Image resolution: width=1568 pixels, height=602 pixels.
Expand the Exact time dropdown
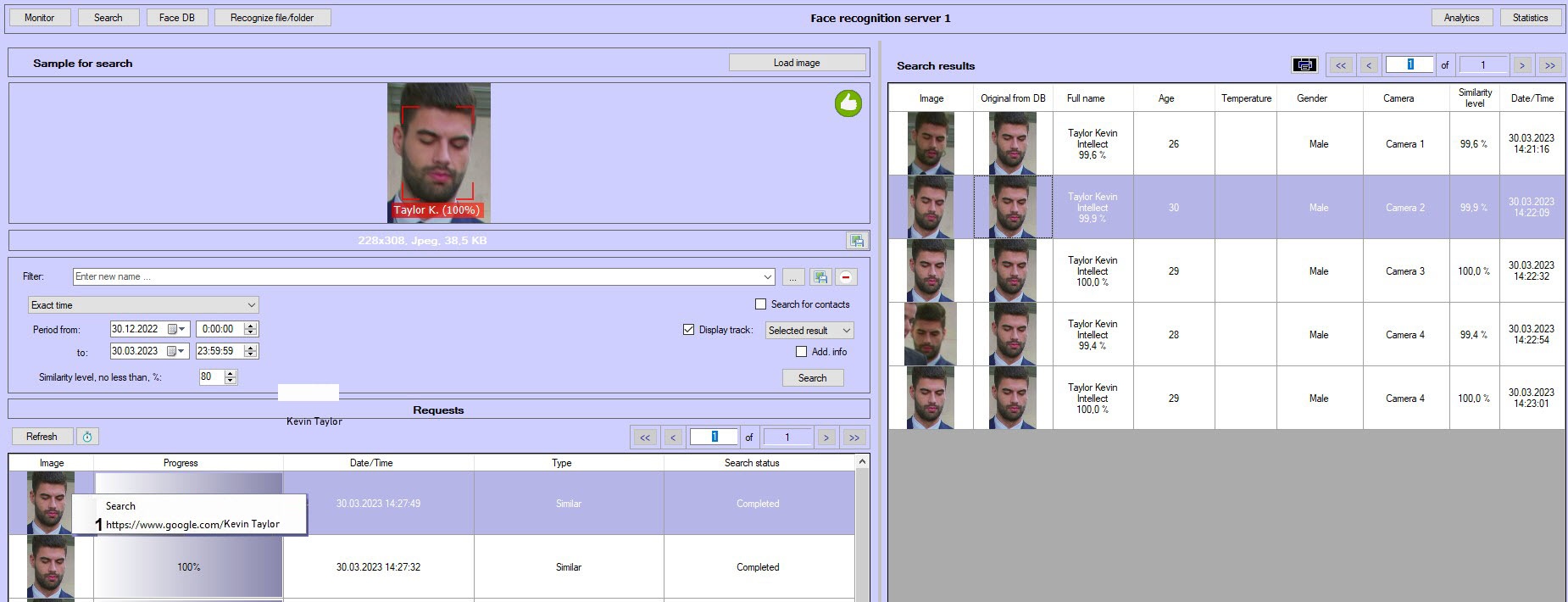(251, 305)
